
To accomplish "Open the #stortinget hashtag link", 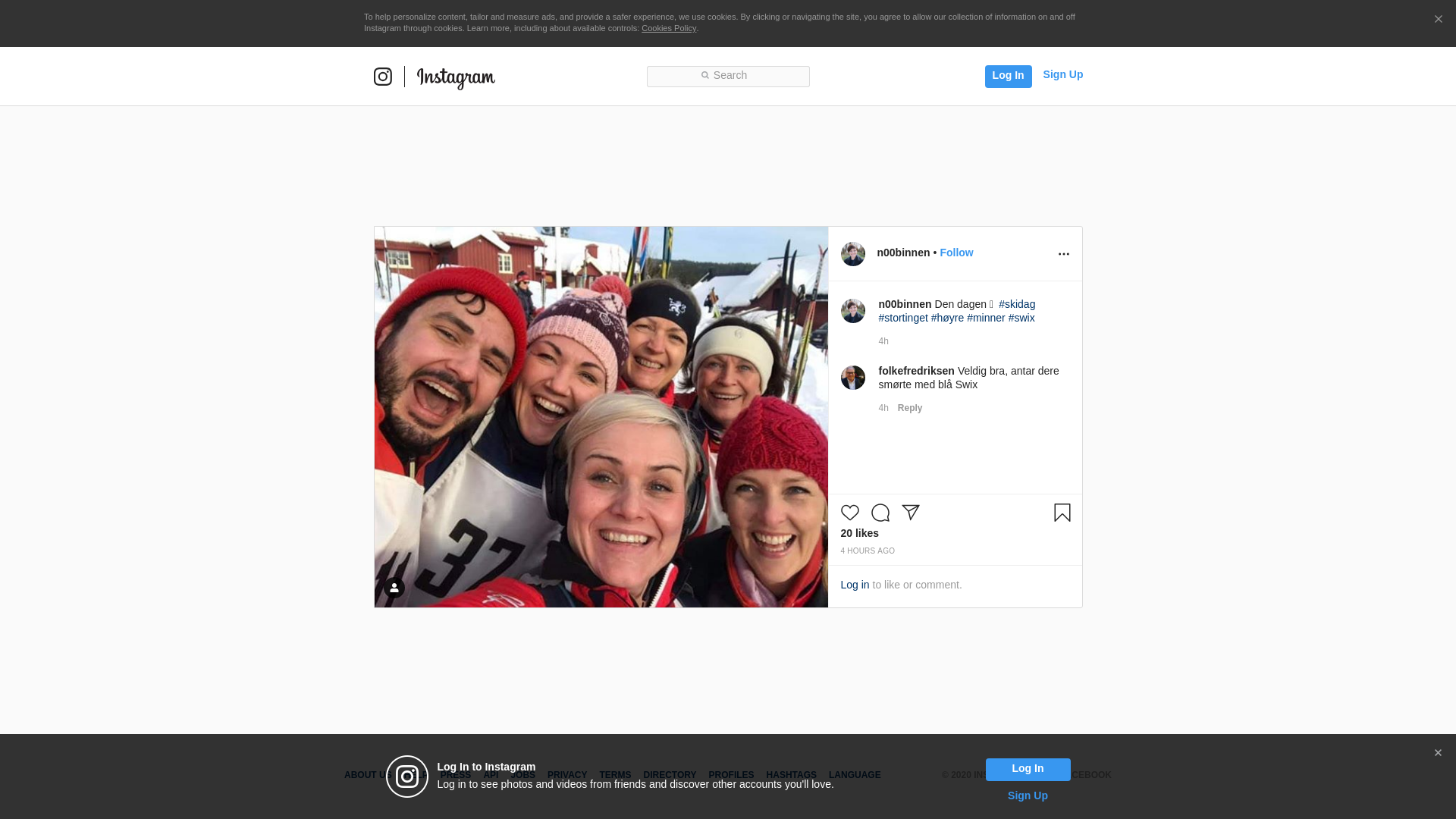I will [x=902, y=318].
